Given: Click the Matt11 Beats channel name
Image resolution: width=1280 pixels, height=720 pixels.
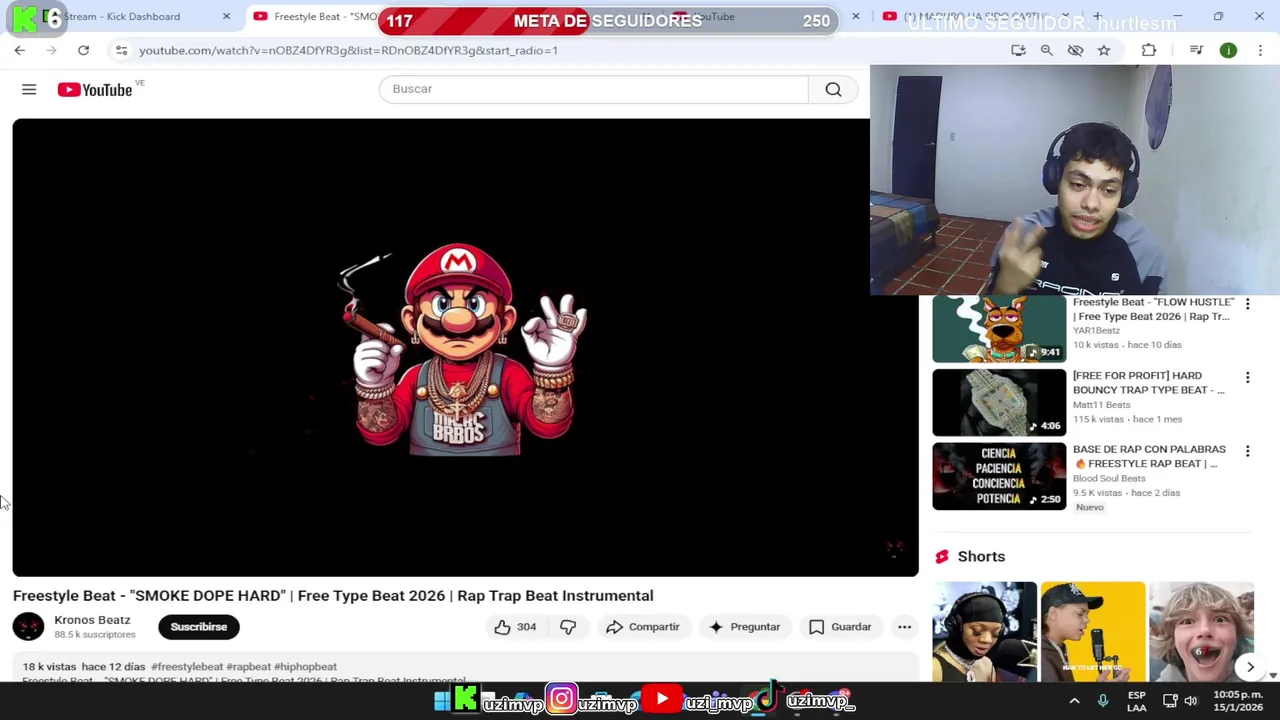Looking at the screenshot, I should click(x=1102, y=405).
